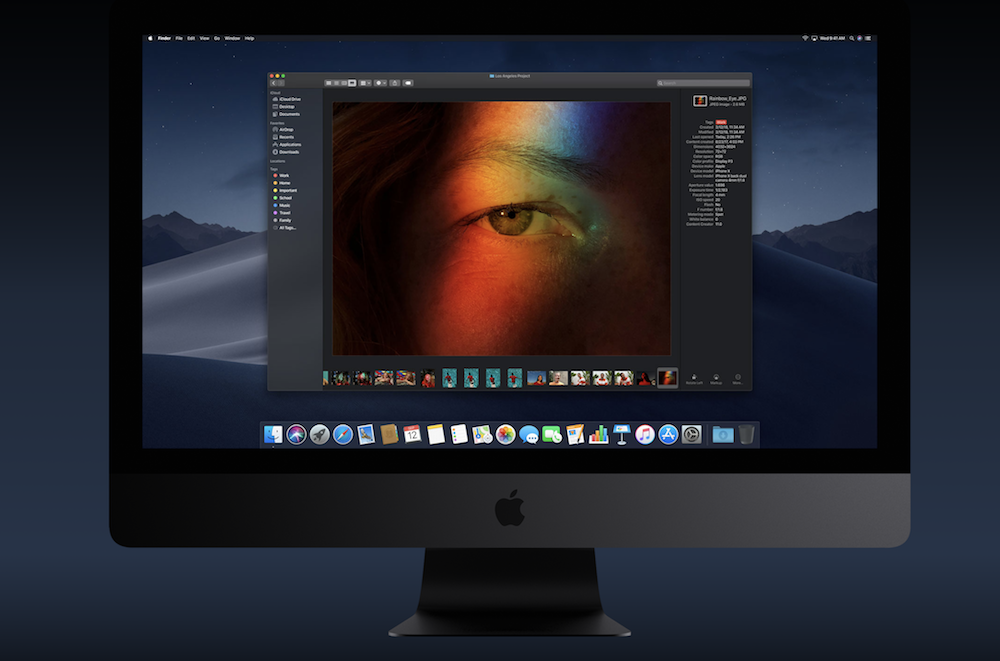The height and width of the screenshot is (661, 1000).
Task: Open the Apple menu
Action: pyautogui.click(x=151, y=38)
